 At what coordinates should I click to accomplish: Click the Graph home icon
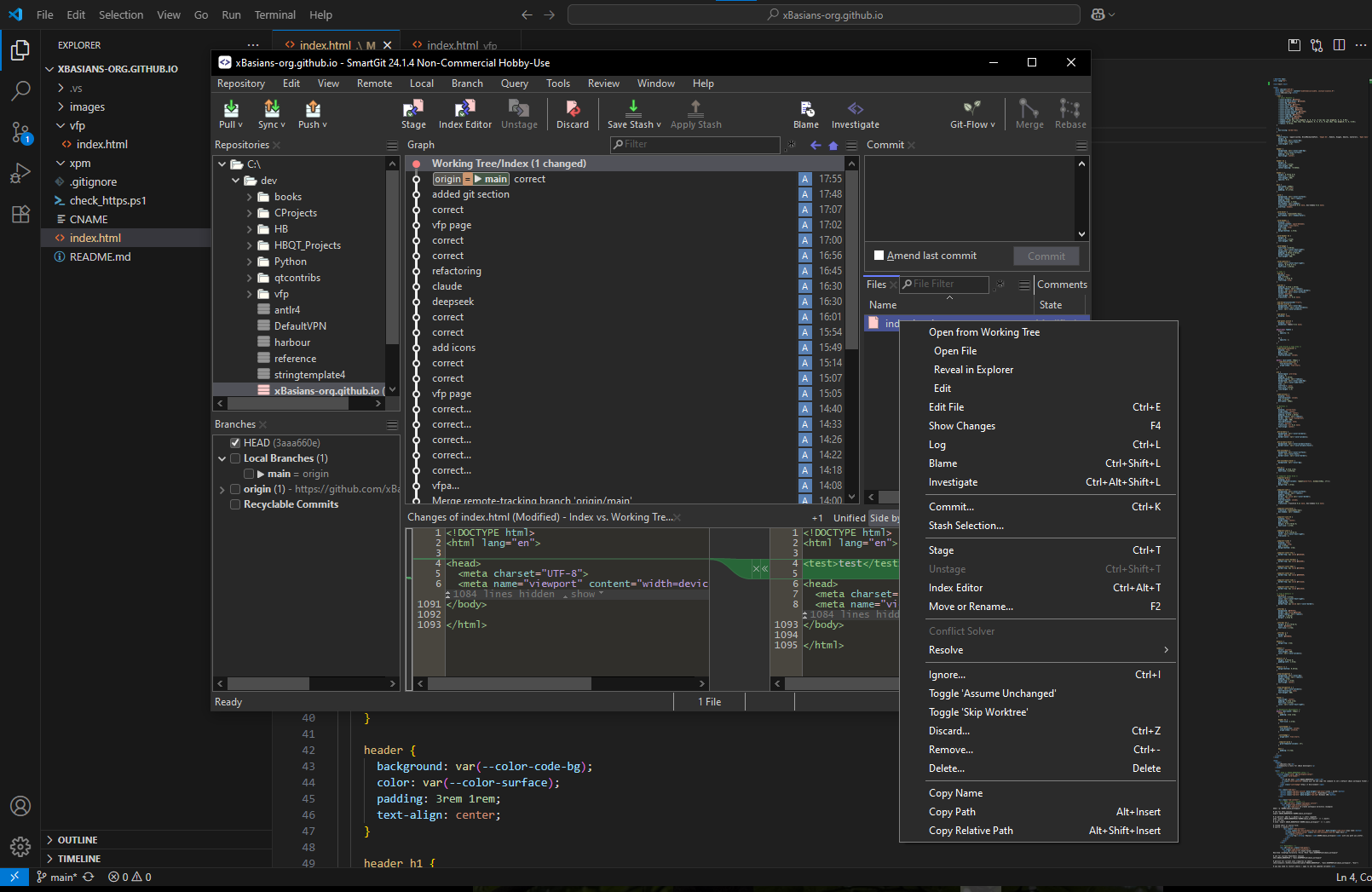[x=833, y=145]
